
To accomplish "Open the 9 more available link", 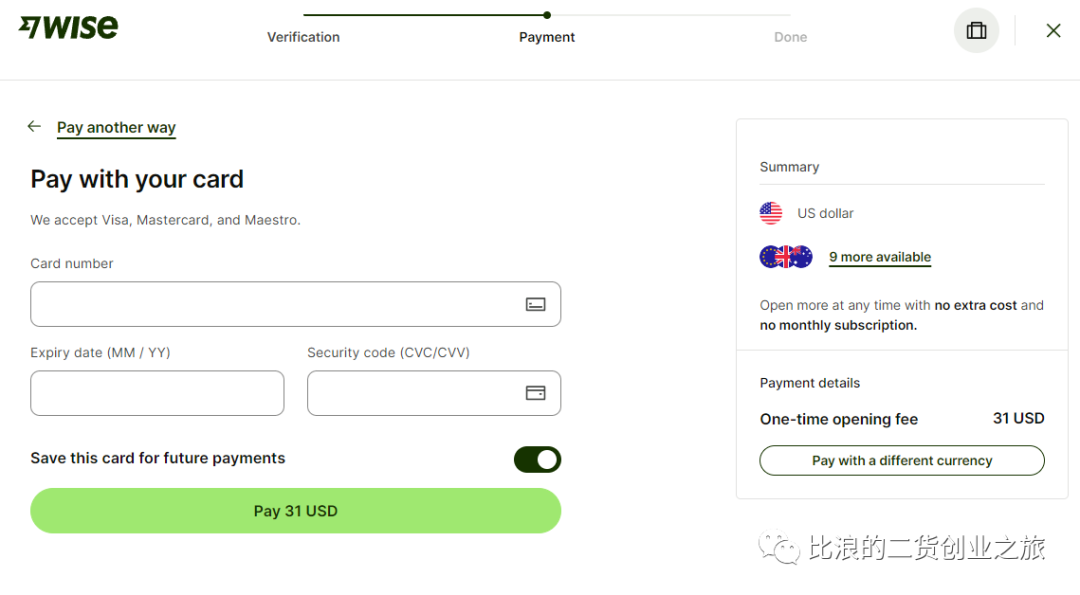I will point(880,257).
